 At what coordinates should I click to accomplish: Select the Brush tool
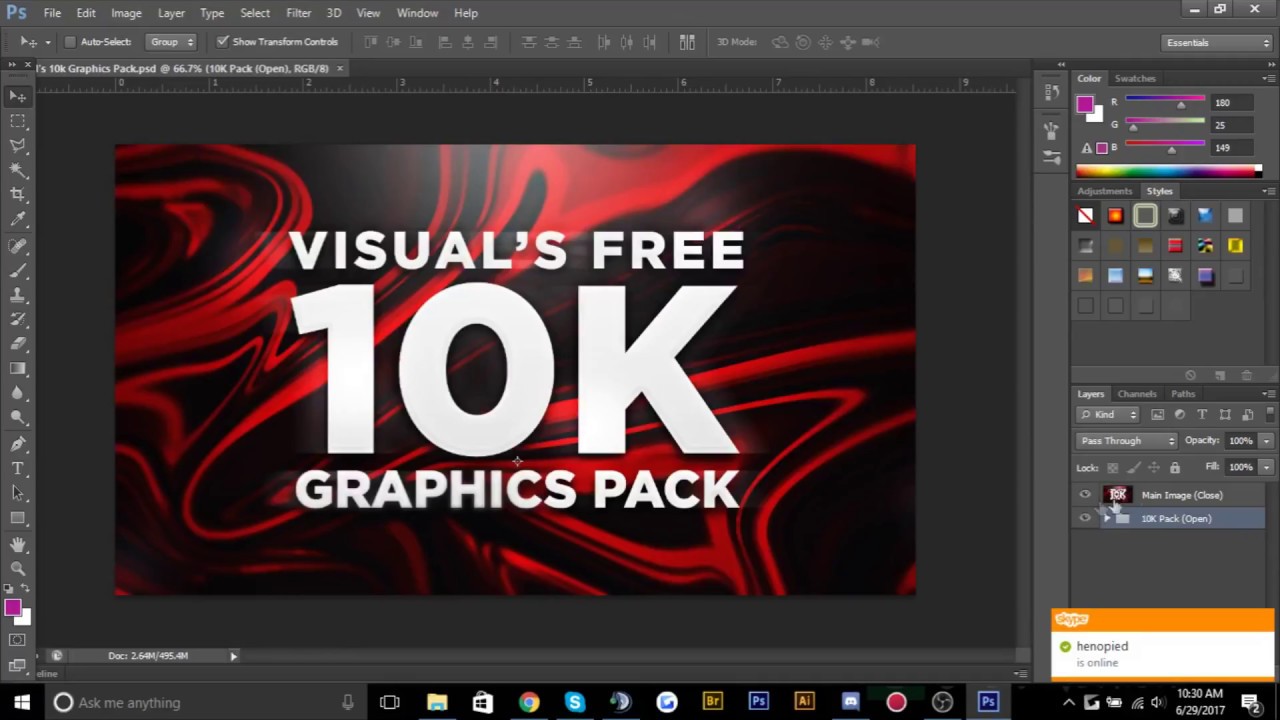18,271
